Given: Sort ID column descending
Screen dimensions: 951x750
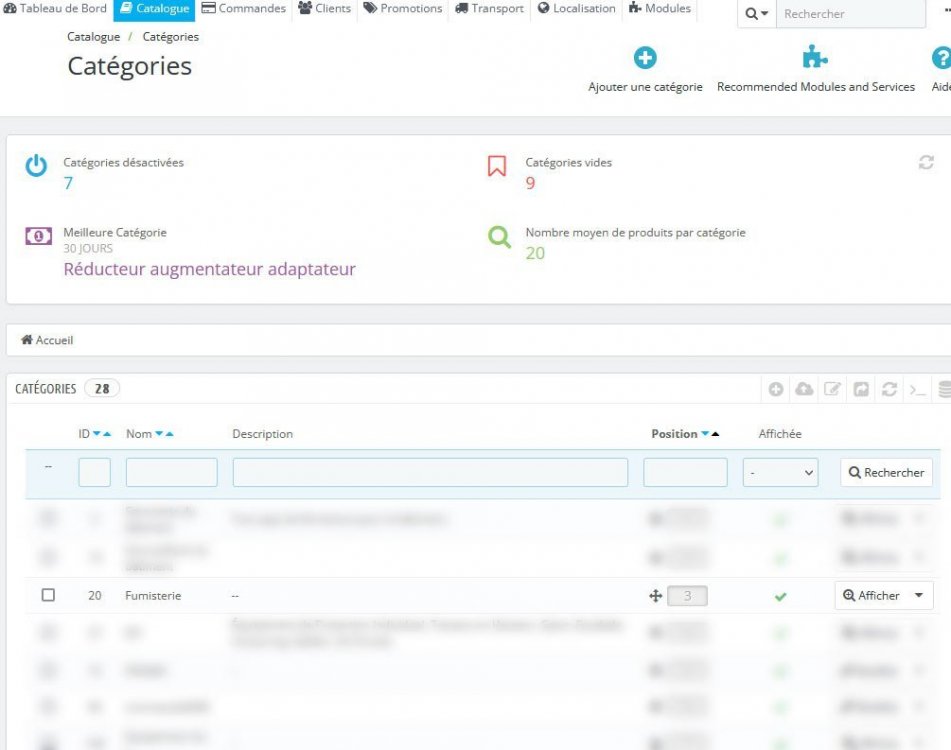Looking at the screenshot, I should [x=97, y=434].
